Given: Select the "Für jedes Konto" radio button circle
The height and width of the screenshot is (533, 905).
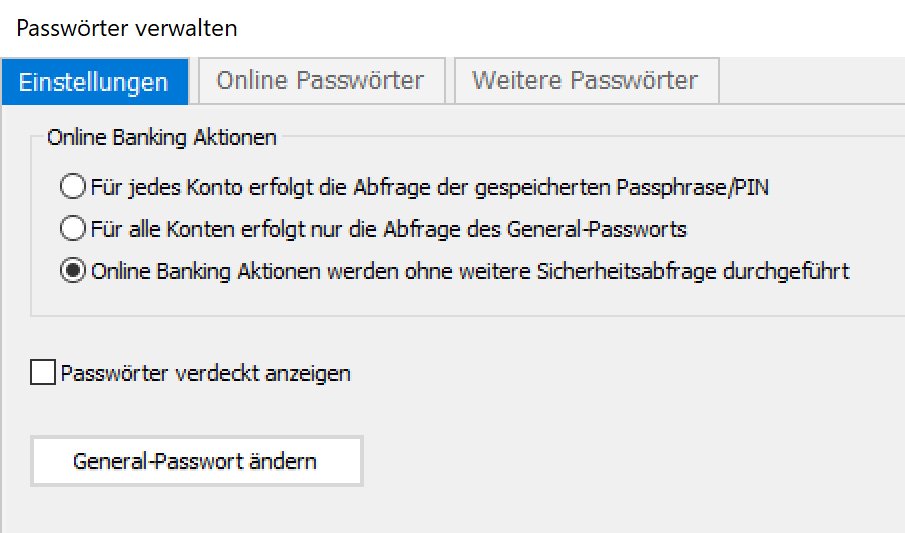Looking at the screenshot, I should [x=73, y=187].
